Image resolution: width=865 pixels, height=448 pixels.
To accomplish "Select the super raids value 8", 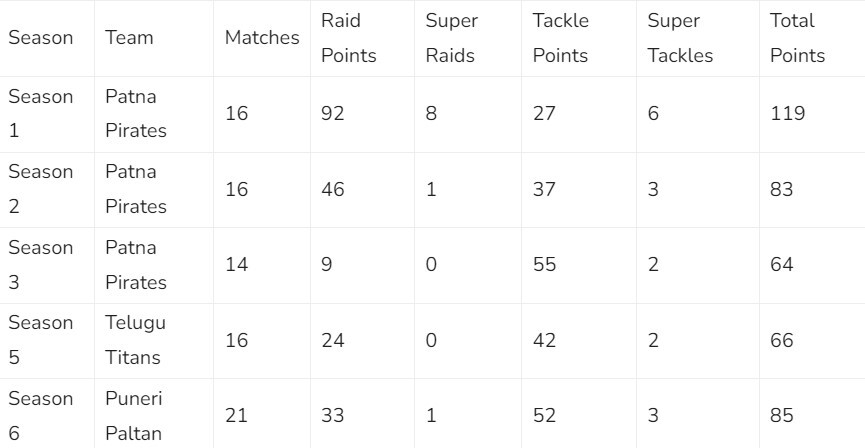I will coord(431,114).
